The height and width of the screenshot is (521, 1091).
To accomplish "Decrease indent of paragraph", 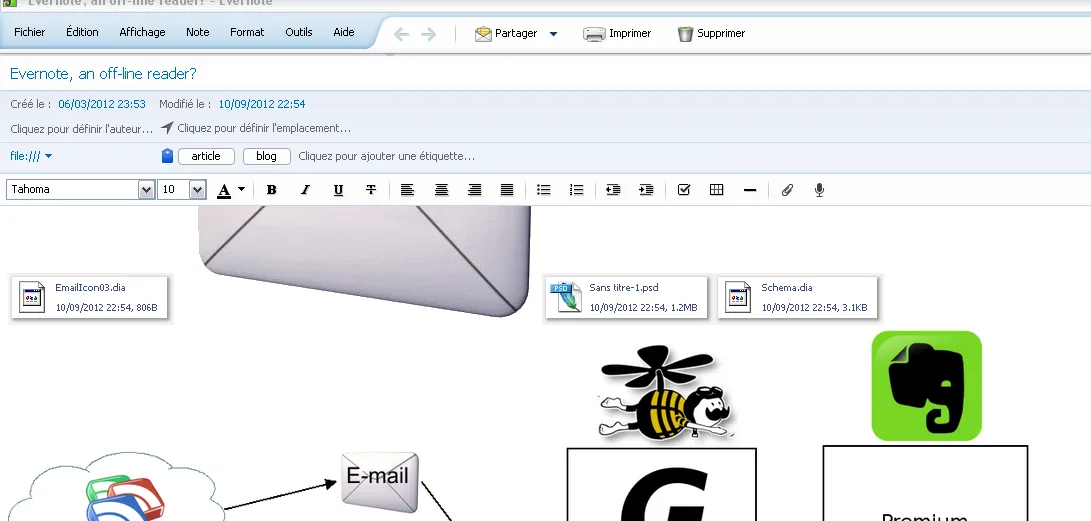I will click(613, 190).
